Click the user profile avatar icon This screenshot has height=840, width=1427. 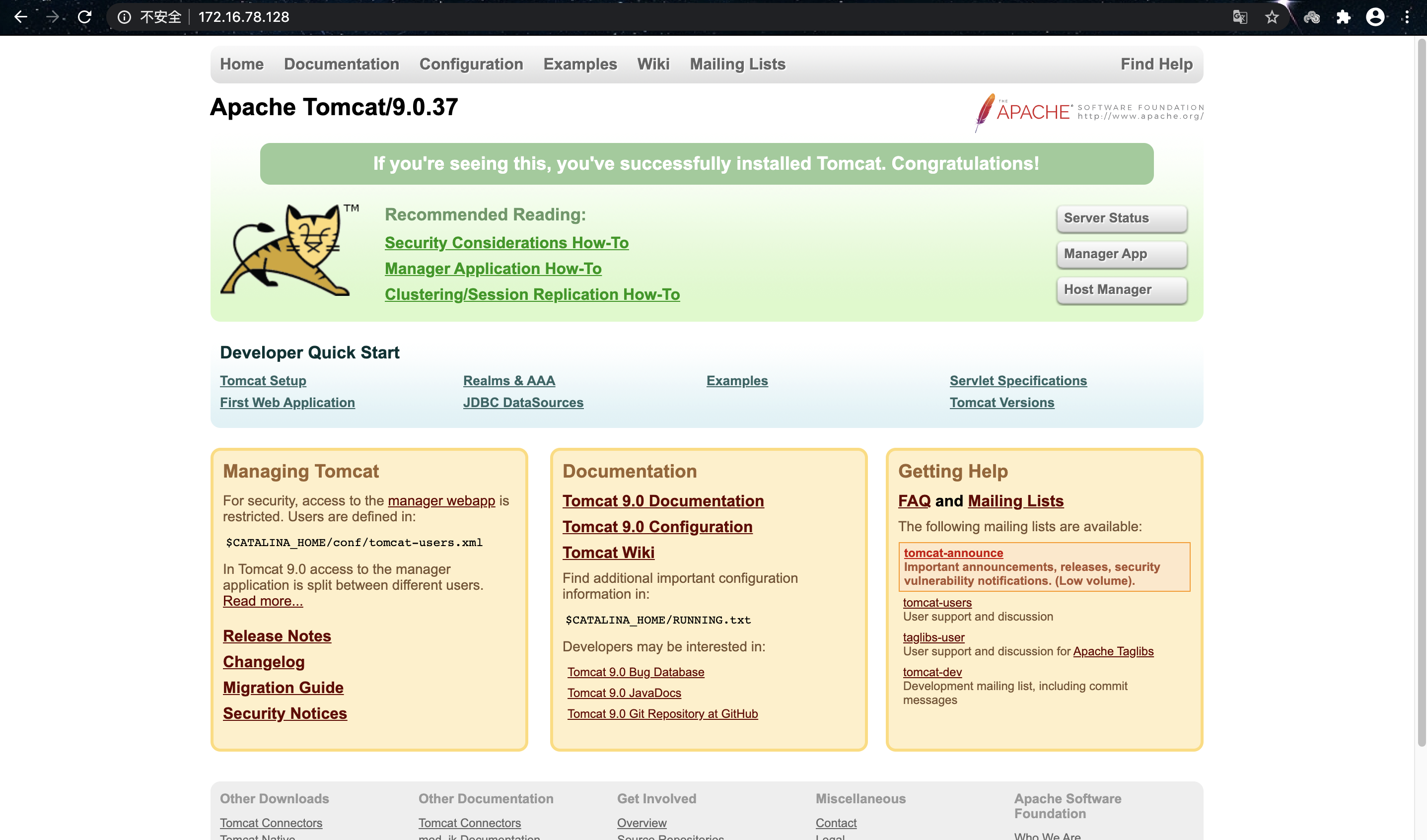(x=1375, y=17)
